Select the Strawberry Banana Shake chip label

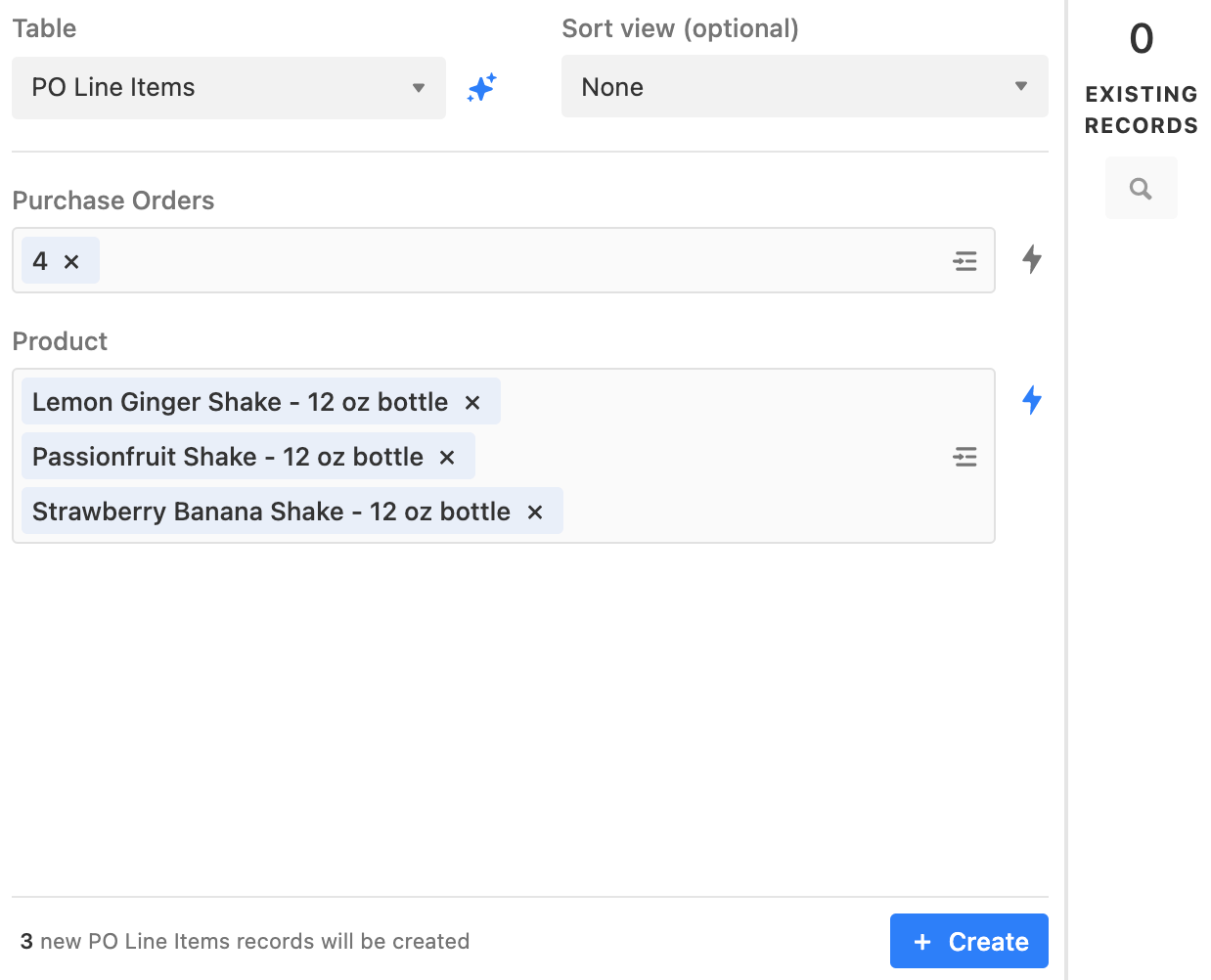pyautogui.click(x=271, y=512)
